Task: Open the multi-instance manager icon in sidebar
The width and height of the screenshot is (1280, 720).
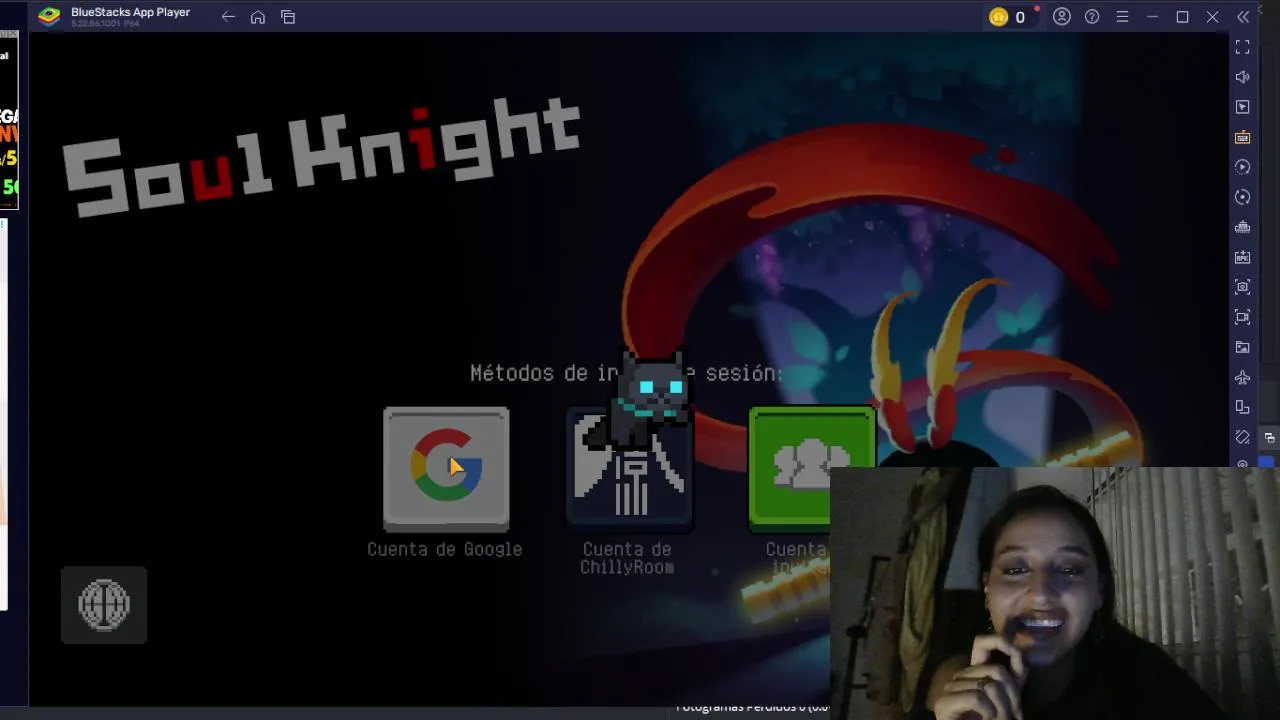Action: pos(1243,227)
